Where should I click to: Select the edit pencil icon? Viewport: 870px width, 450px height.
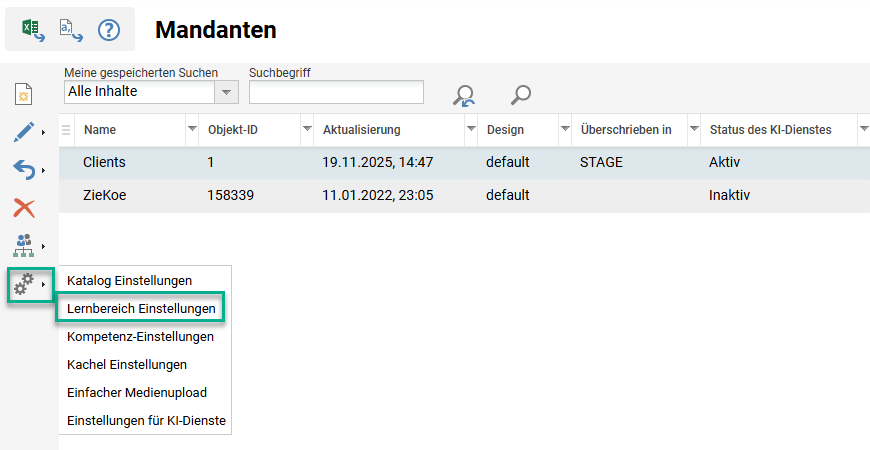(x=24, y=132)
